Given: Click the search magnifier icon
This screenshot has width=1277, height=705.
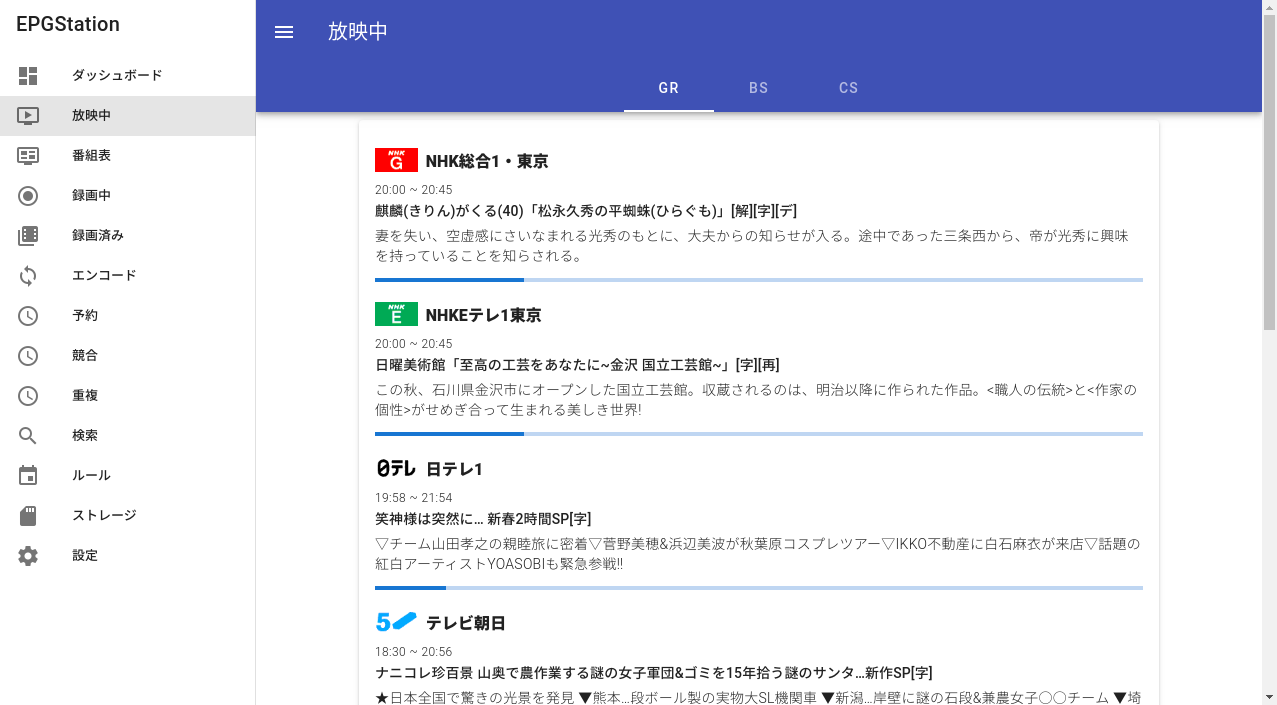Looking at the screenshot, I should pyautogui.click(x=28, y=436).
